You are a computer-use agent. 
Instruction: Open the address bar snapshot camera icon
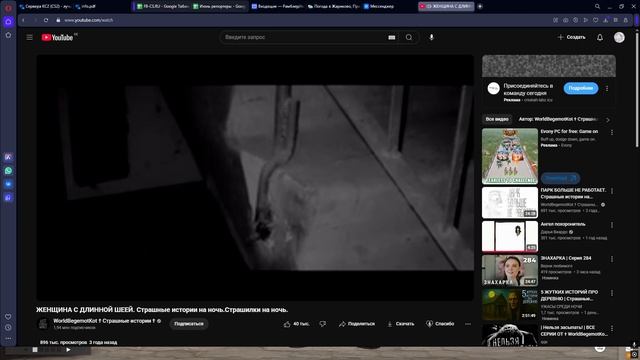tap(565, 20)
